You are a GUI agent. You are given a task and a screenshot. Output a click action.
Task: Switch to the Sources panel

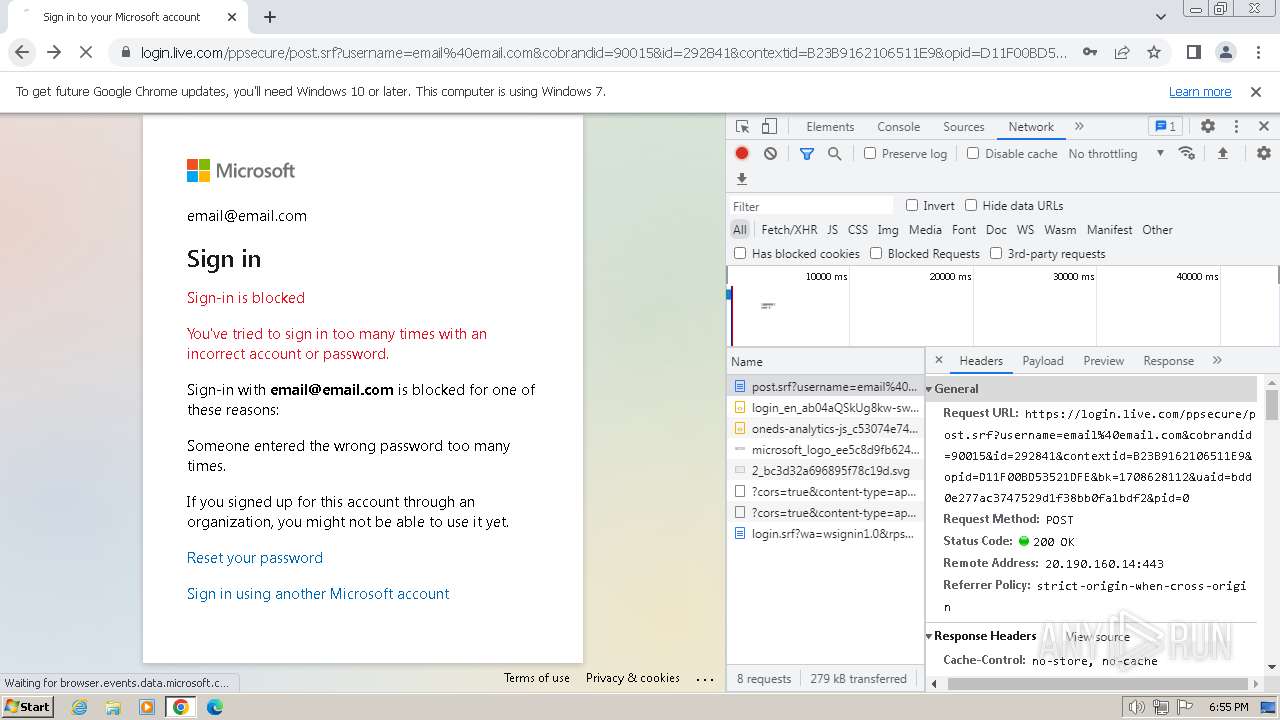[964, 127]
